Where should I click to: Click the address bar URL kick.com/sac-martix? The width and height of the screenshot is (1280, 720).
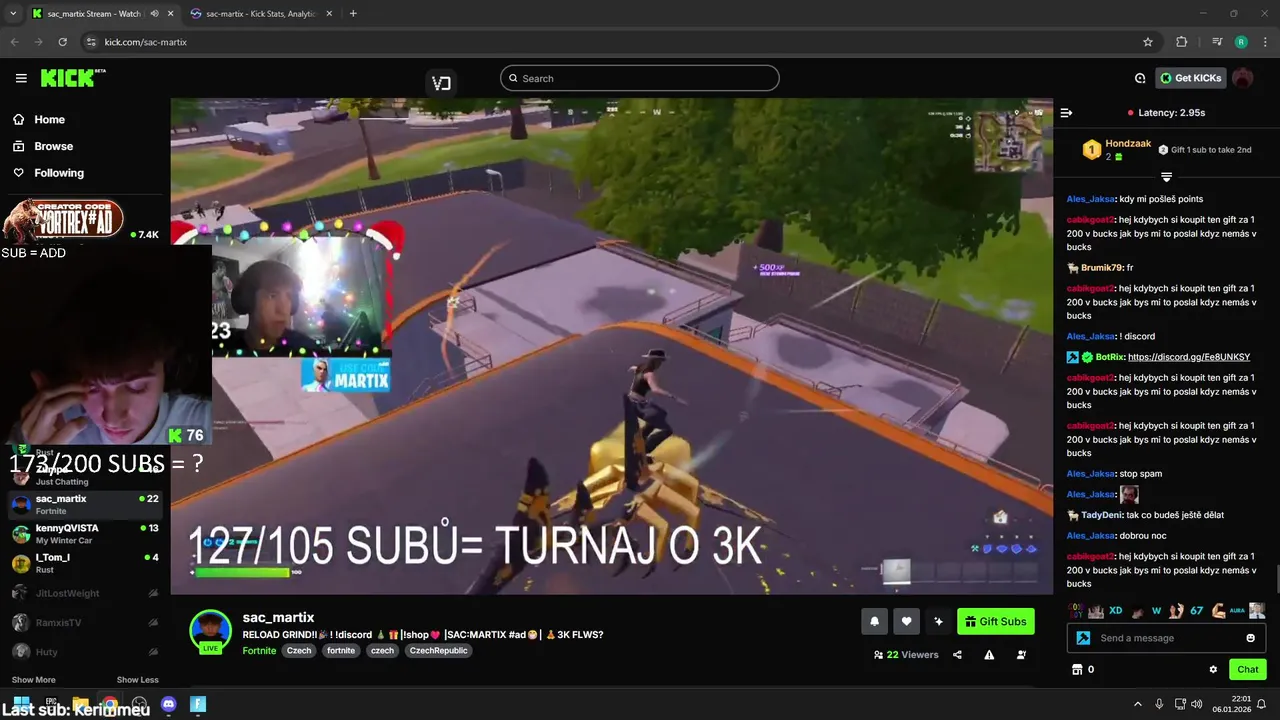(x=146, y=42)
